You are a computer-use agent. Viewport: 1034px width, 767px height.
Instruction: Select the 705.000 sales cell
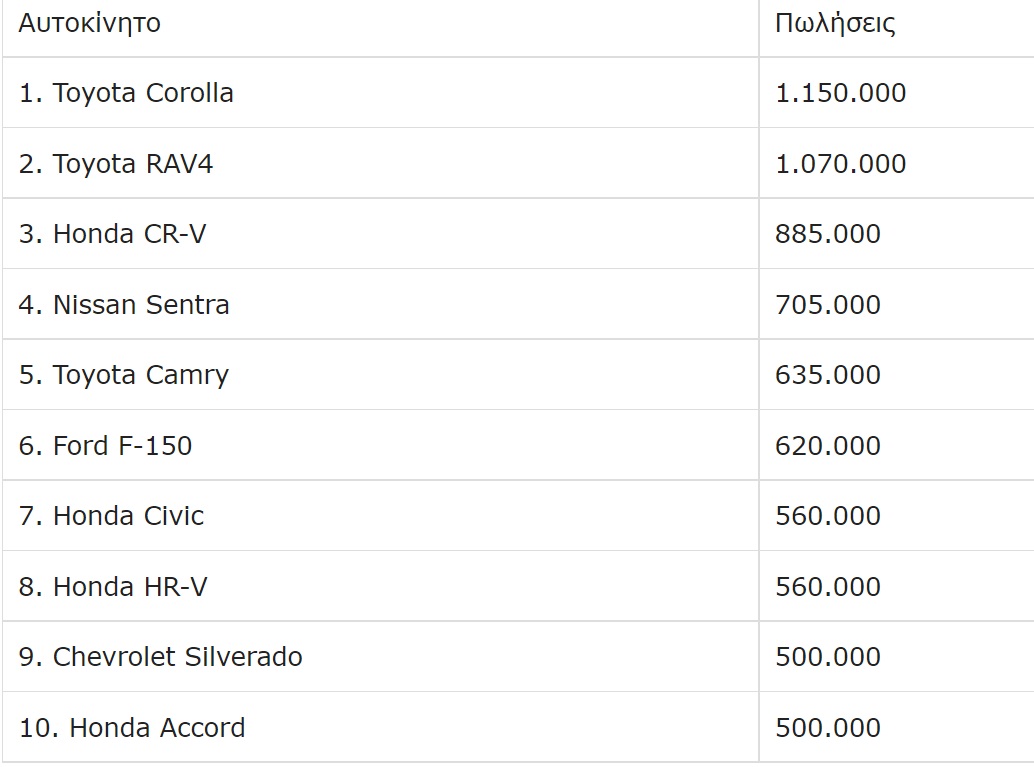827,304
